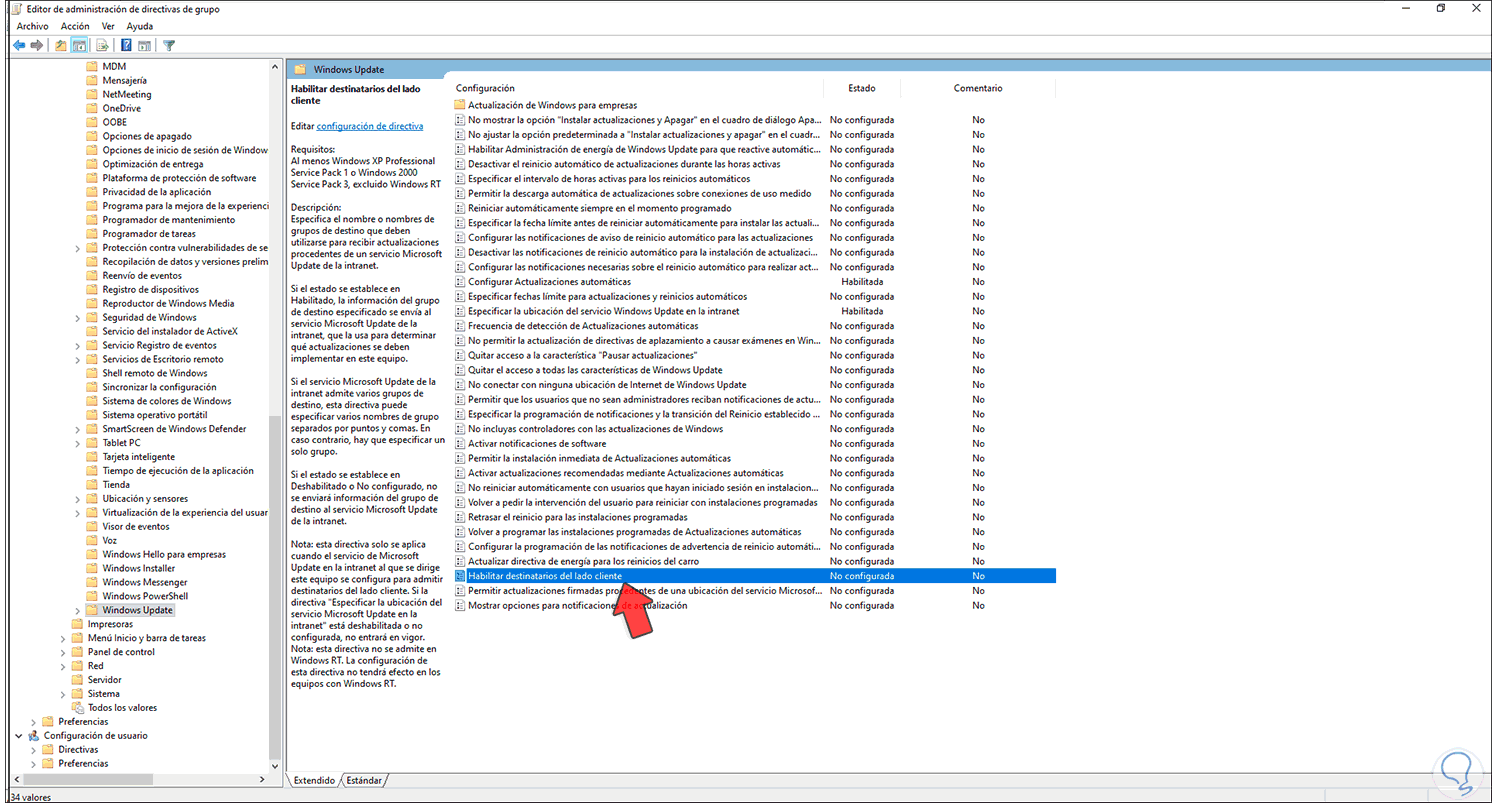
Task: Click the policy icon beside 'Activar notificaciones de software'
Action: [x=460, y=444]
